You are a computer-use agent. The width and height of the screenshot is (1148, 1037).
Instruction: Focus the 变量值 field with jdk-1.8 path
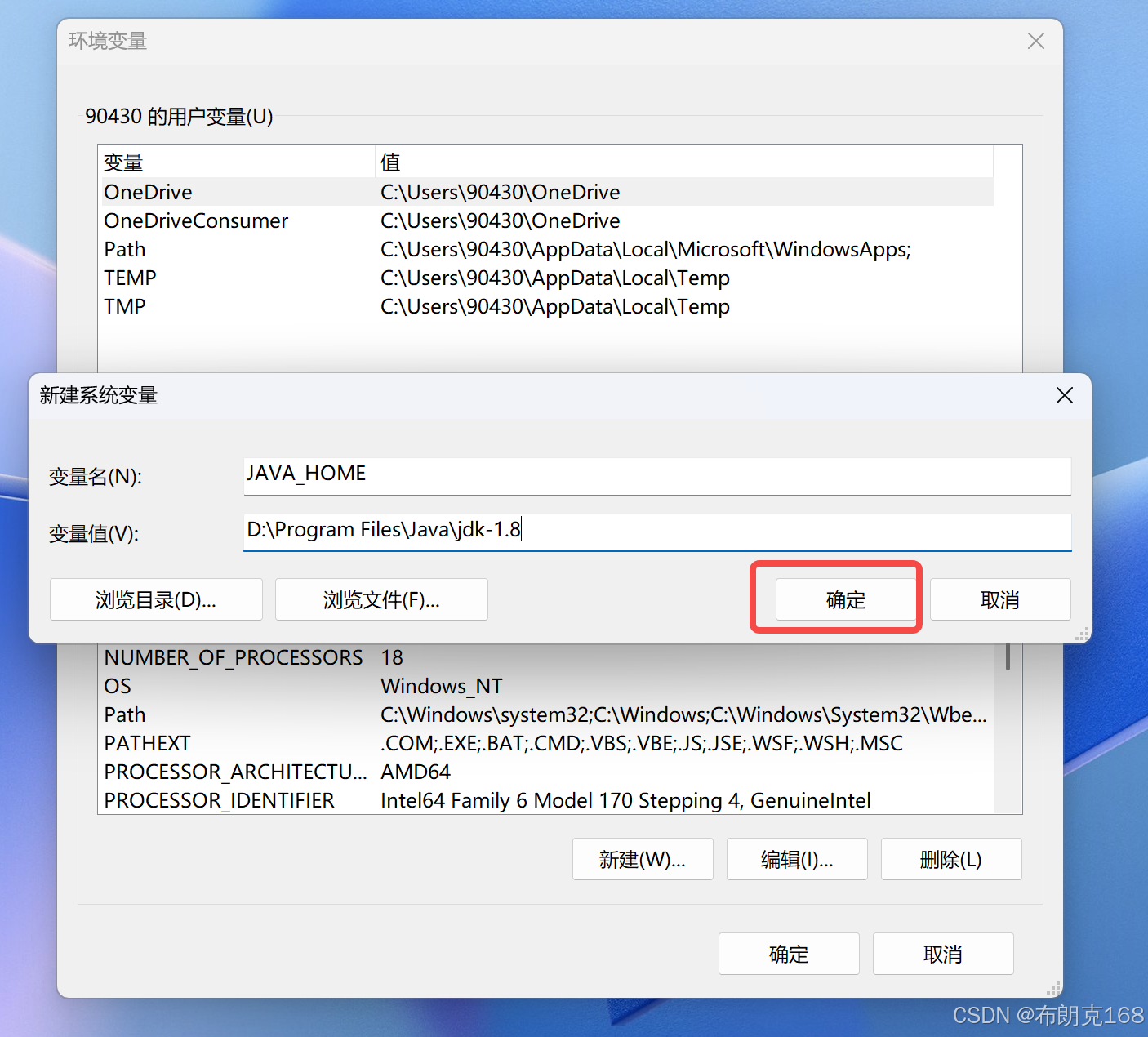tap(657, 532)
